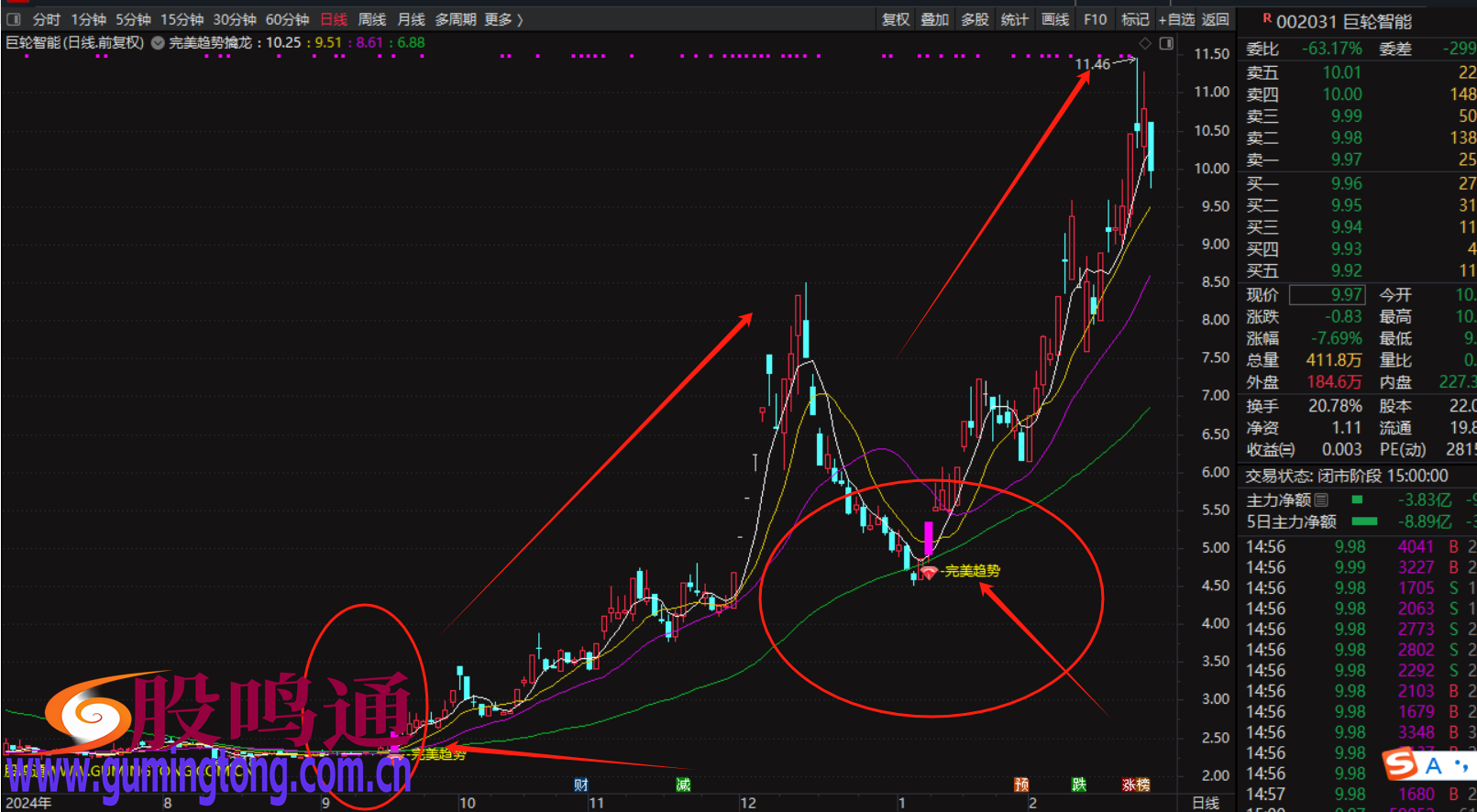Add stock via the +自选 button
Screen dimensions: 1477x812
1176,19
